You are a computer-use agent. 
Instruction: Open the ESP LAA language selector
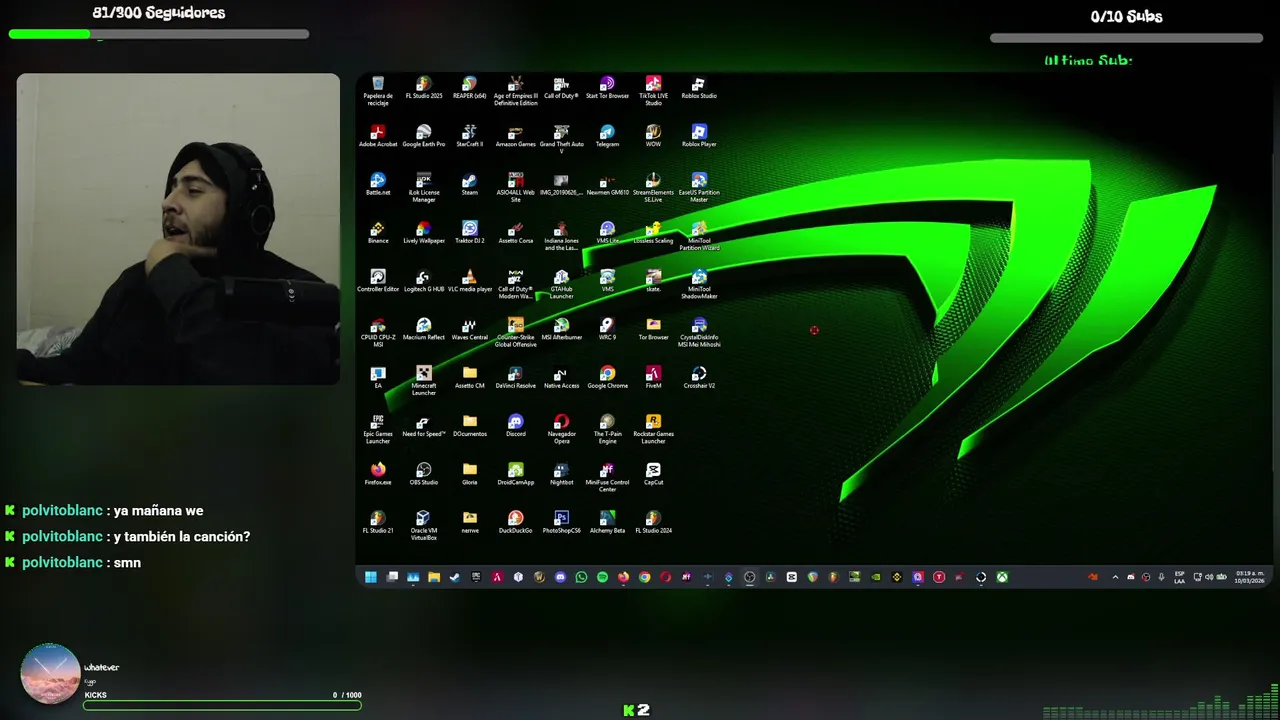[1179, 577]
